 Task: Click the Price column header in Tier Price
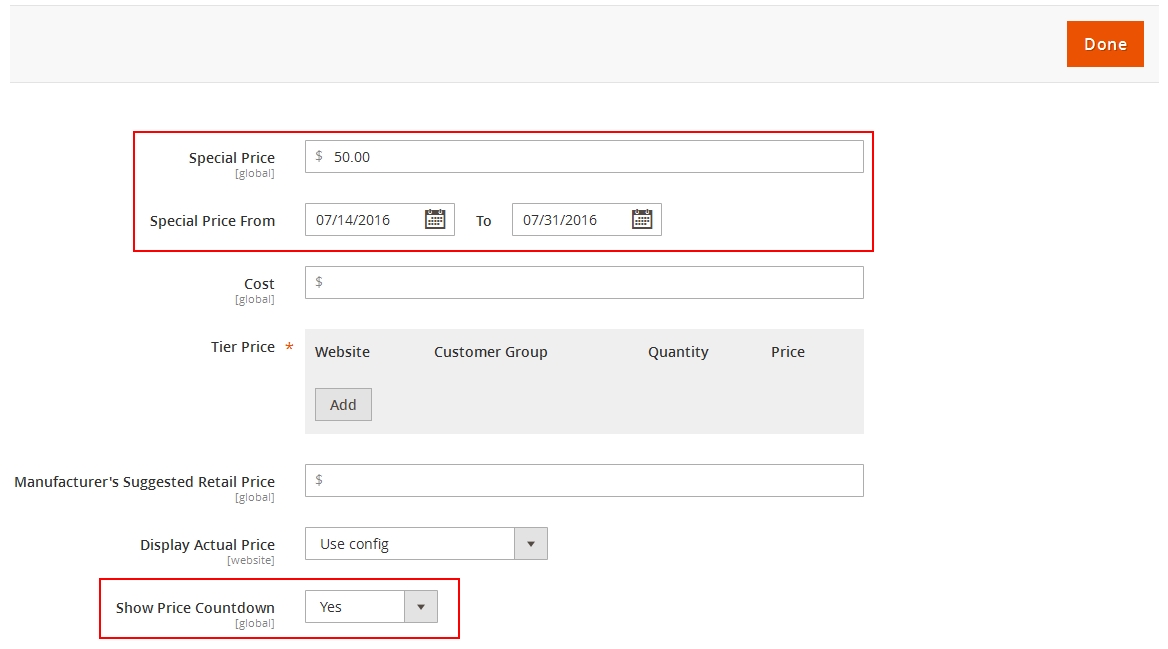pyautogui.click(x=787, y=352)
